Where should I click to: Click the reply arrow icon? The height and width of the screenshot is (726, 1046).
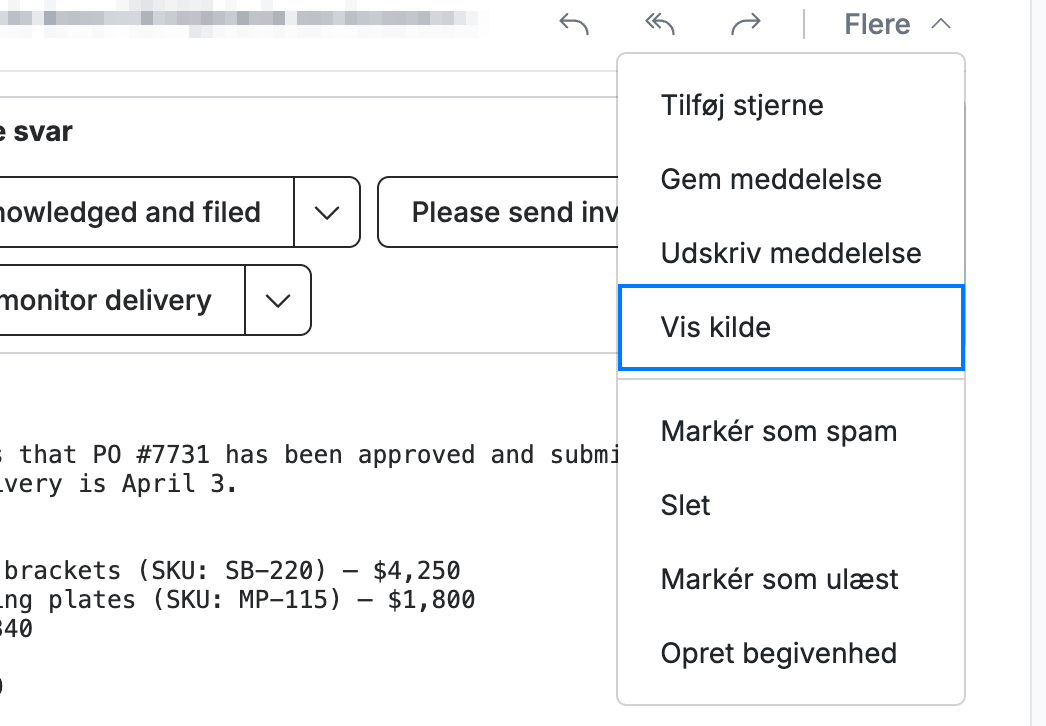(x=574, y=25)
